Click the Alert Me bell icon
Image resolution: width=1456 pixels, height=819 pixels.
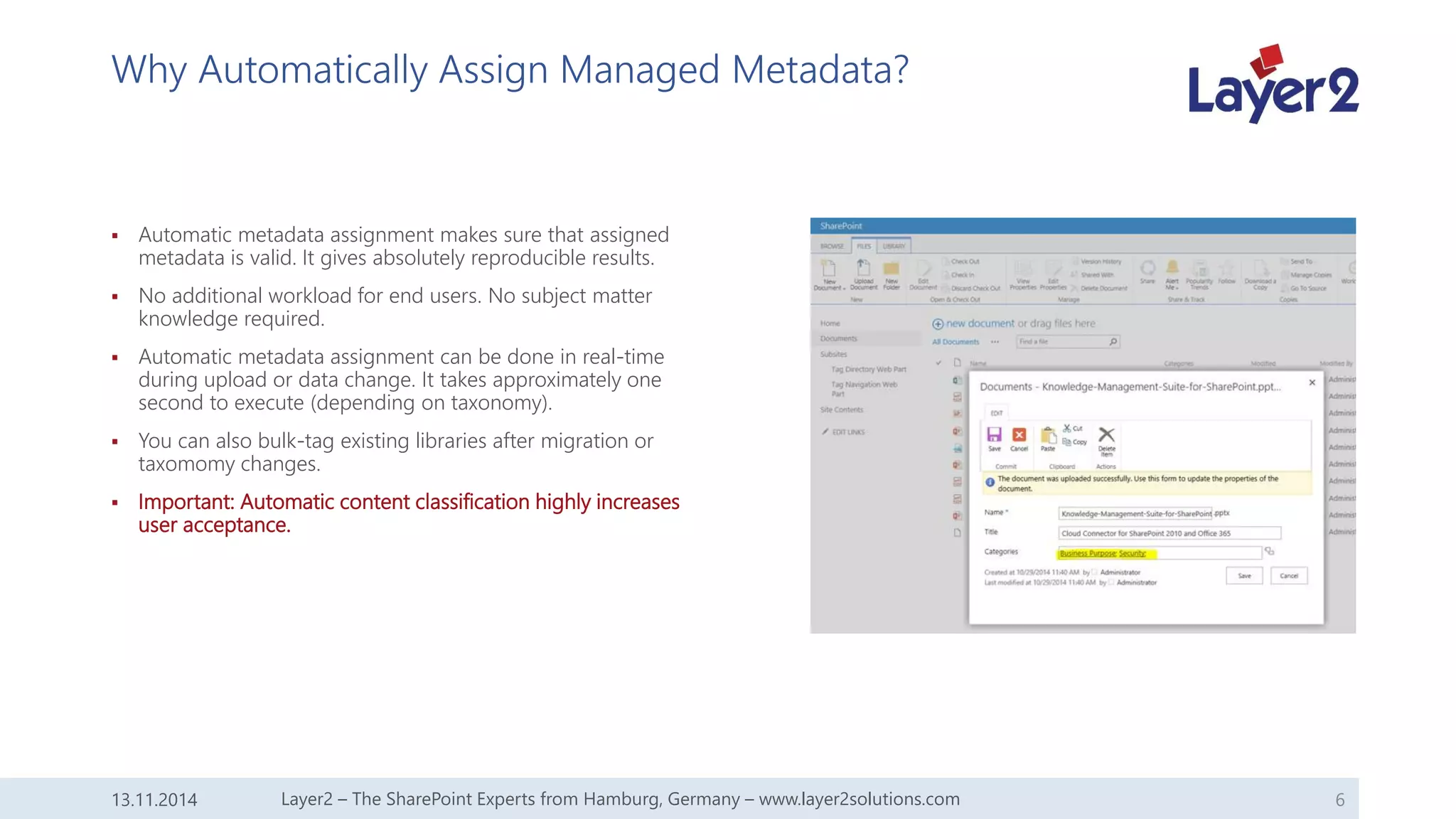tap(1172, 268)
